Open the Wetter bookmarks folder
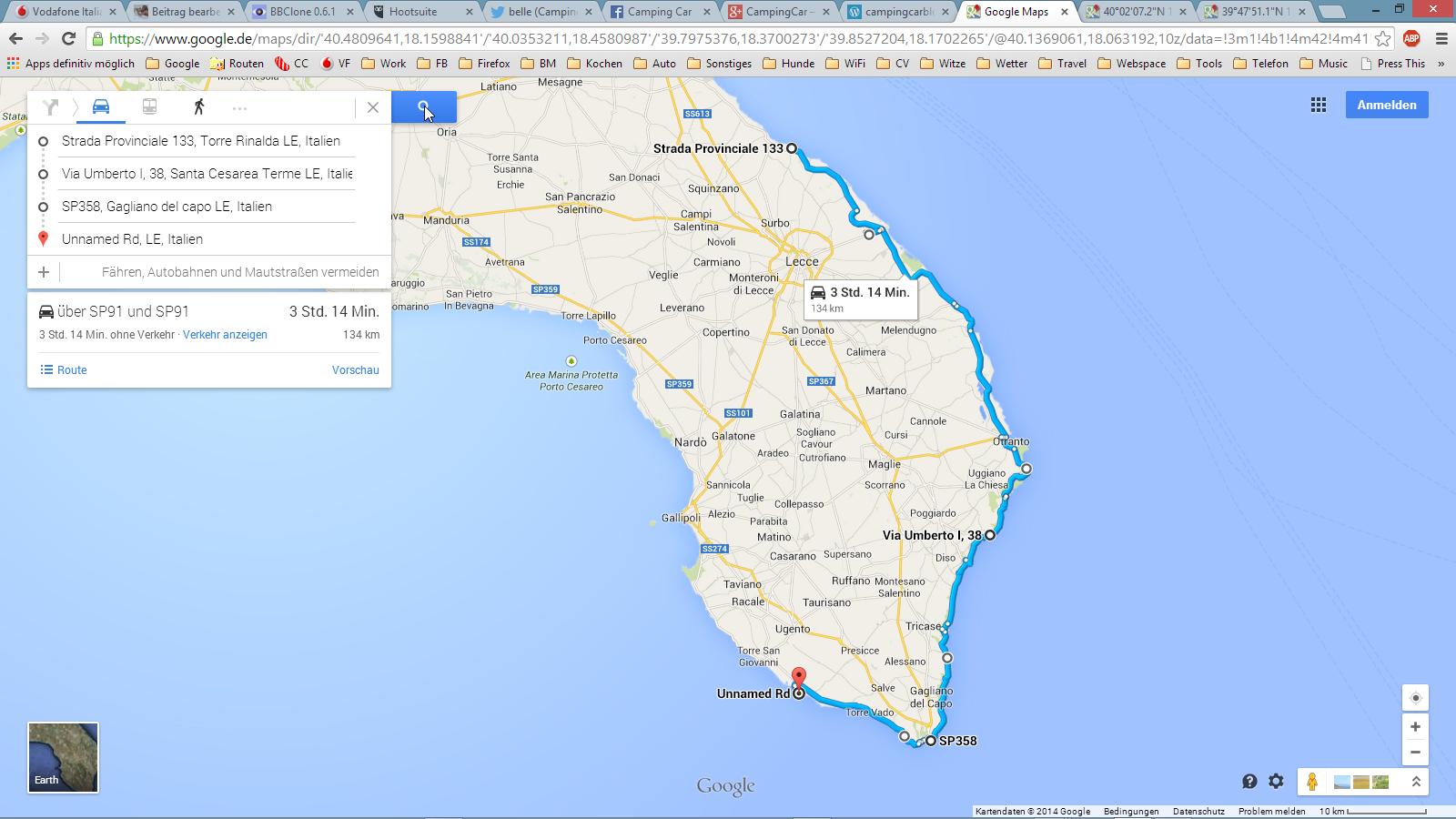The image size is (1456, 819). 1001,64
